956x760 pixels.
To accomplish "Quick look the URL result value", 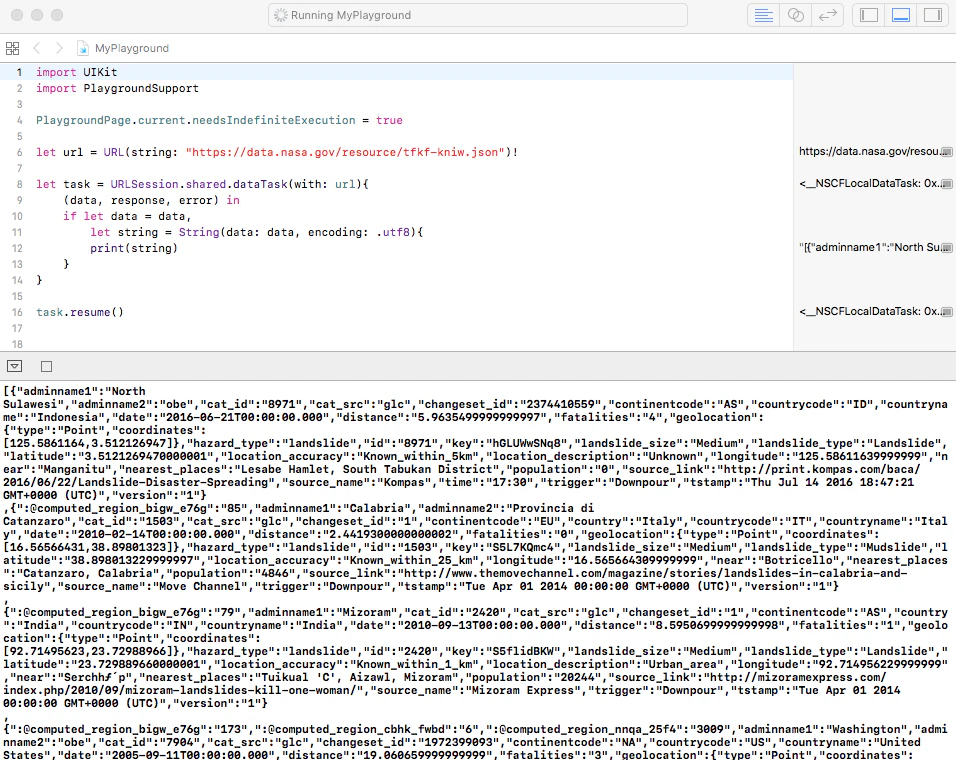I will point(946,152).
